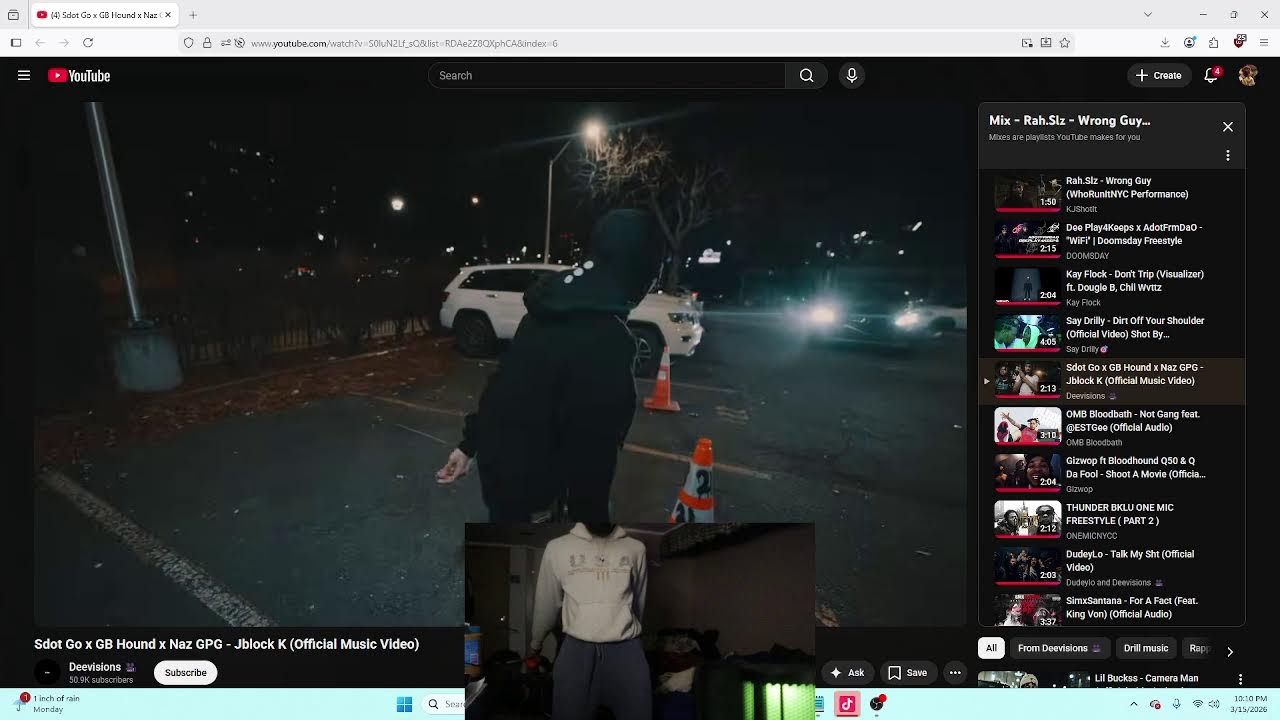Go back with the browser arrow

click(x=40, y=43)
